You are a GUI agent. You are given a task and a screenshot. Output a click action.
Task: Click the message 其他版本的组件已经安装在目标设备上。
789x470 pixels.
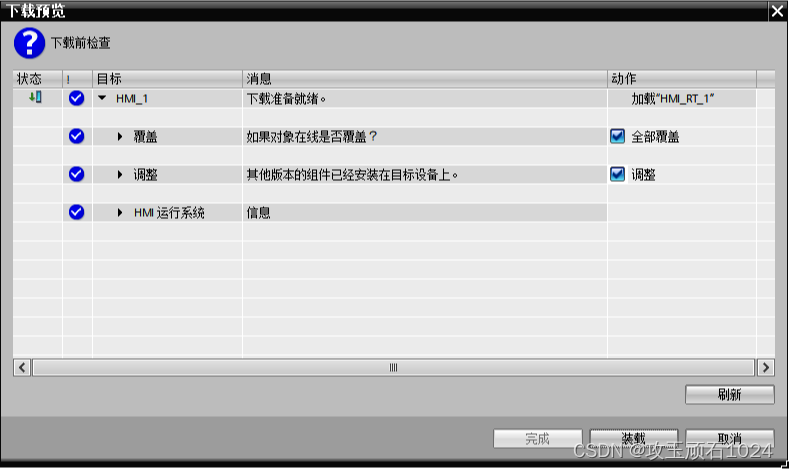point(352,175)
